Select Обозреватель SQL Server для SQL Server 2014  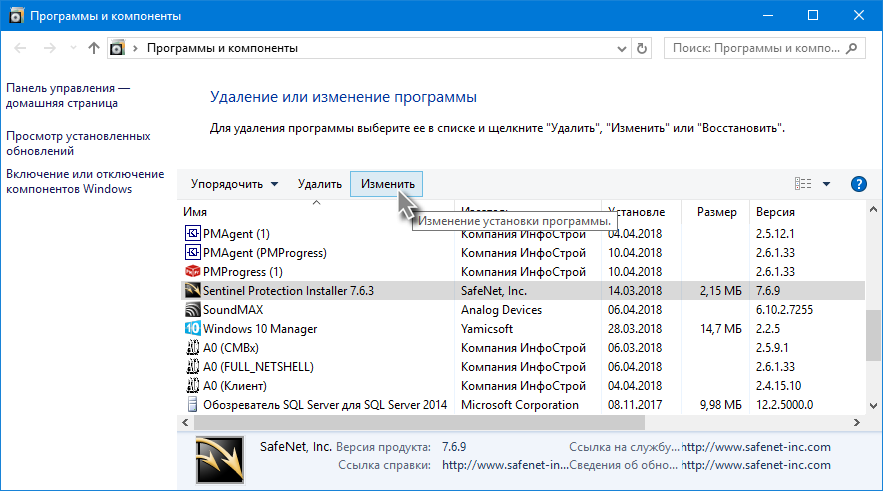pos(325,405)
